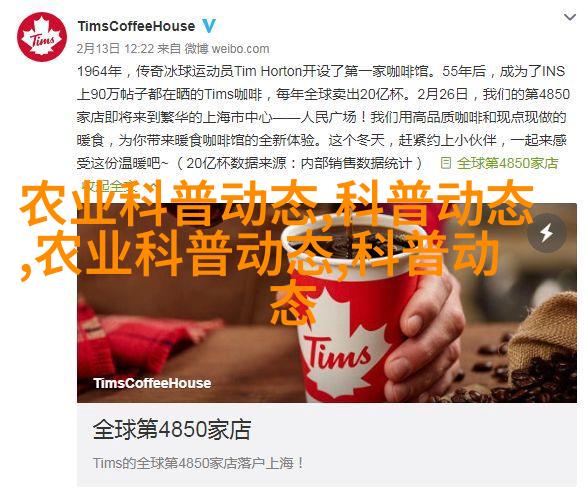
Task: Click the TimsCoffeeHouse watermark on the photo
Action: (152, 383)
